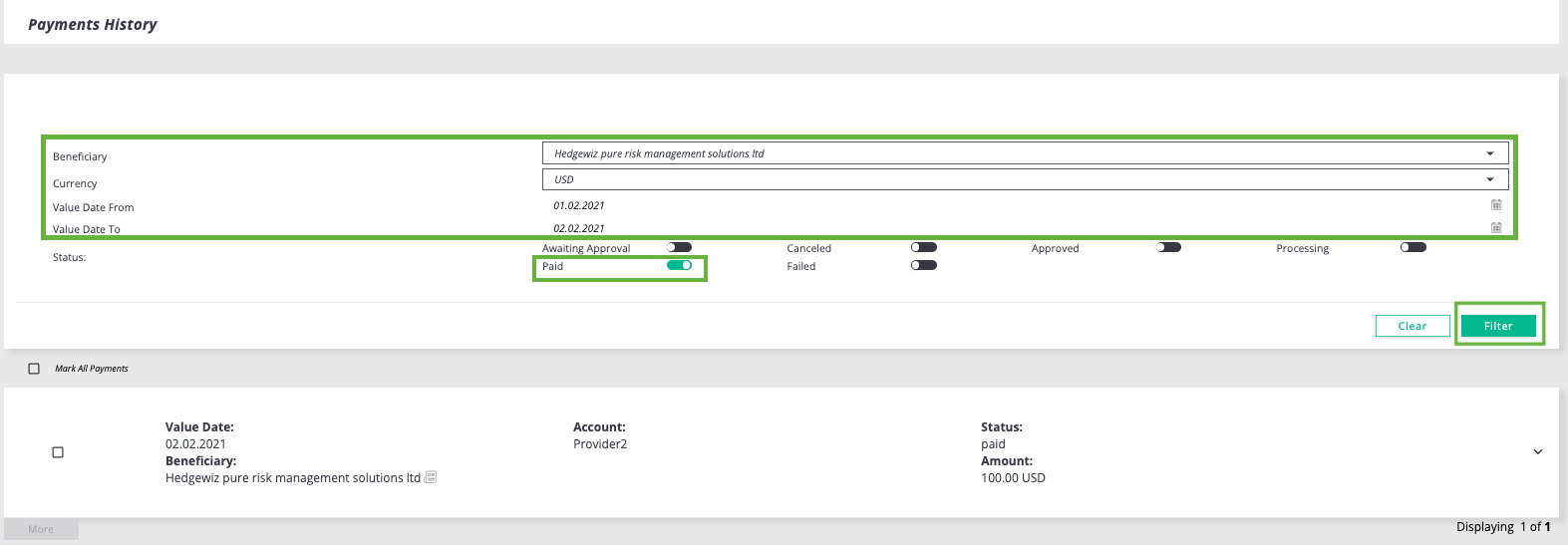Disable the Paid status toggle
Viewport: 1568px width, 545px height.
coord(679,265)
